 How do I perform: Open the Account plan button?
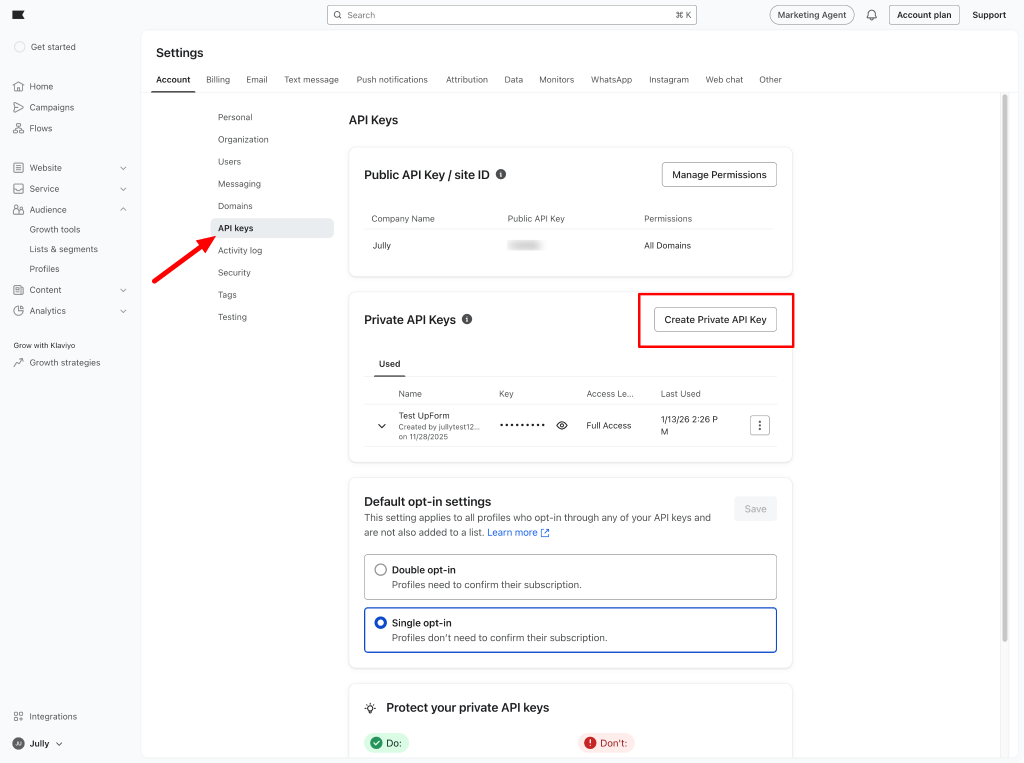pos(924,15)
